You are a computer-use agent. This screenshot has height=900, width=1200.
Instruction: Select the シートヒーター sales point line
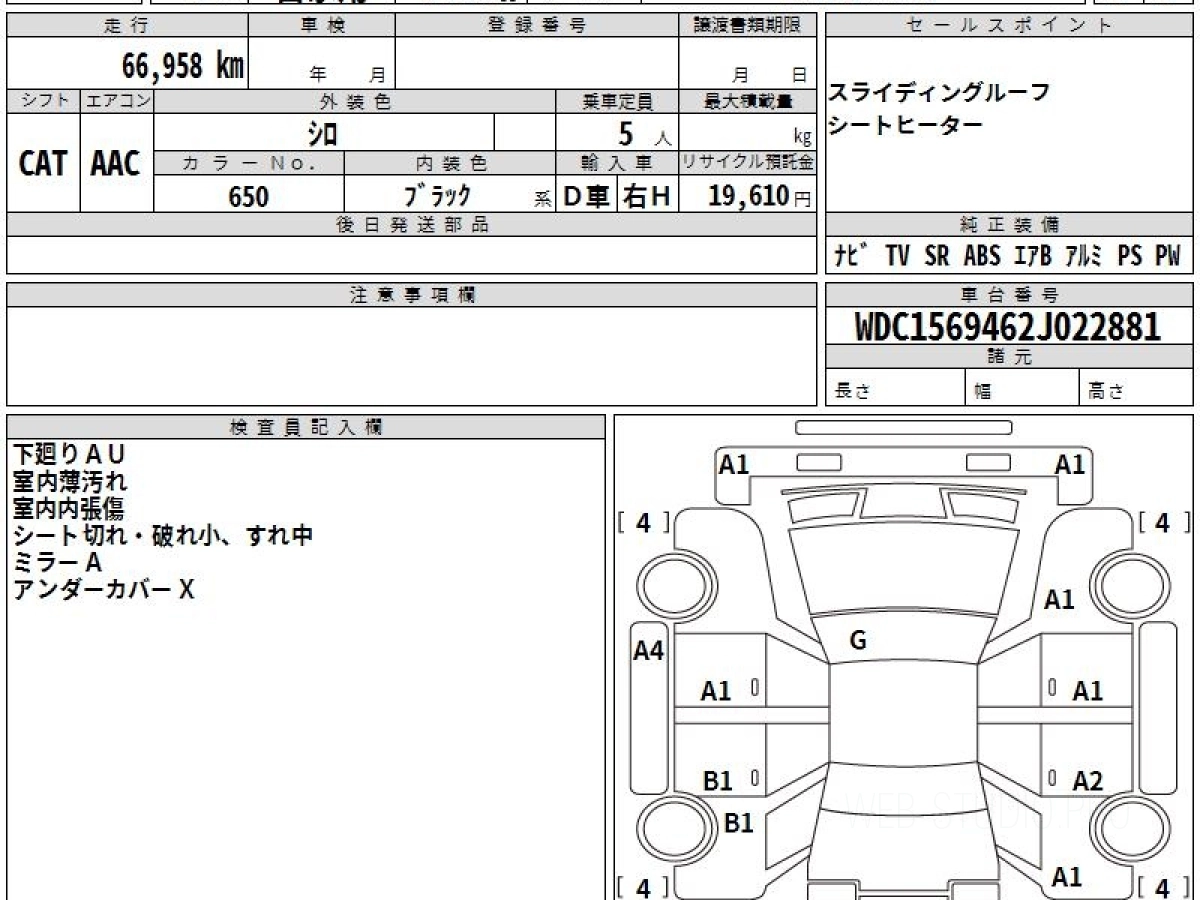point(905,124)
